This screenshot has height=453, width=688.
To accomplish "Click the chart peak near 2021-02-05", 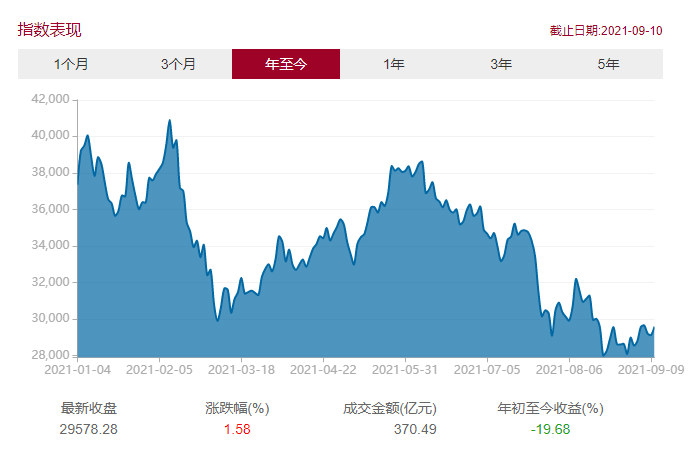I will (x=169, y=120).
